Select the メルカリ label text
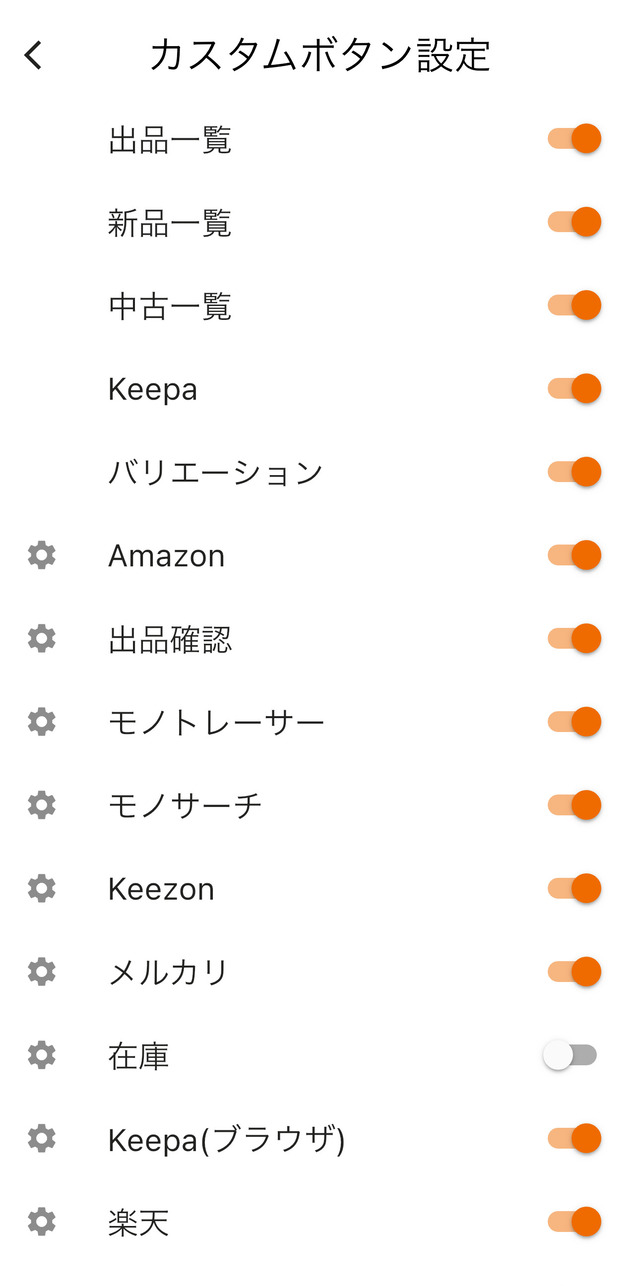 pyautogui.click(x=169, y=972)
